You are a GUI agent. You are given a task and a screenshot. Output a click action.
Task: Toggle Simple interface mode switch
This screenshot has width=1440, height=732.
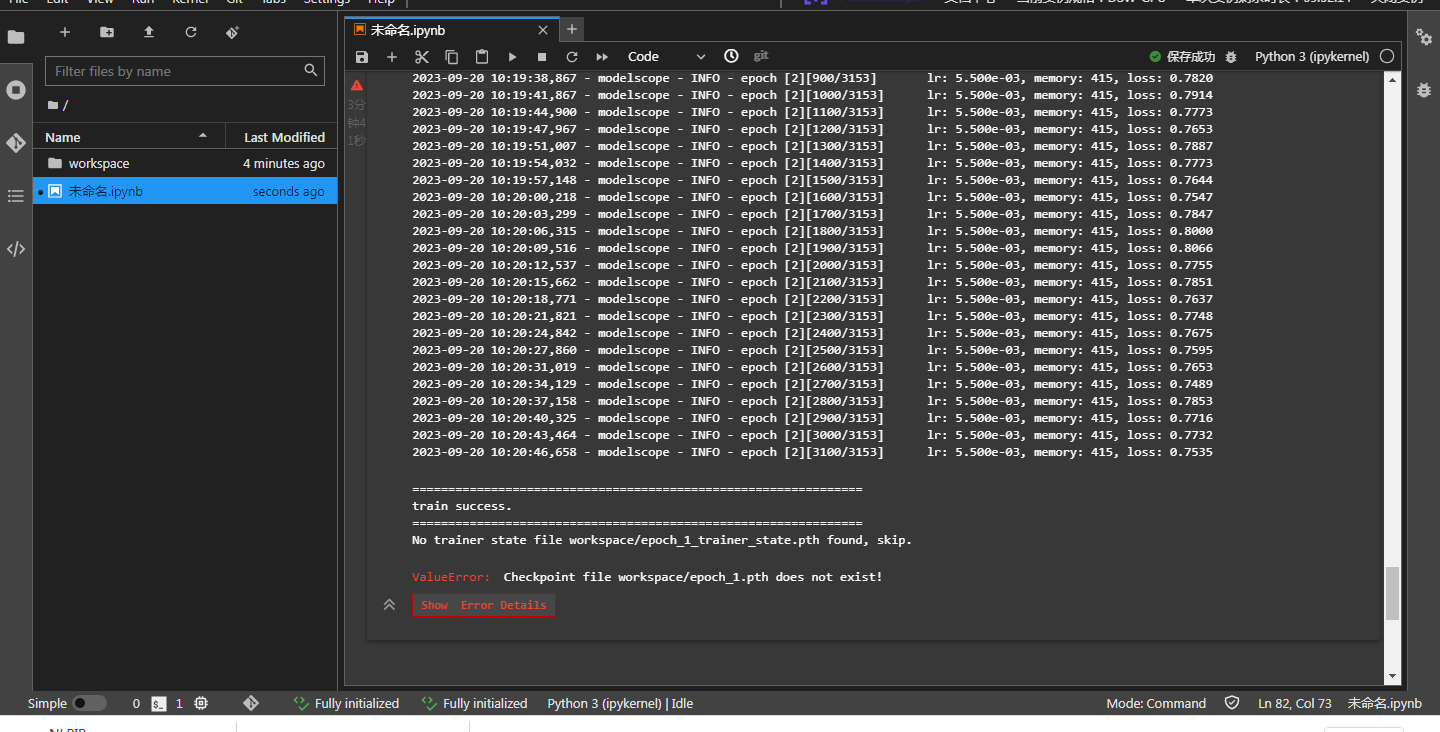[89, 704]
